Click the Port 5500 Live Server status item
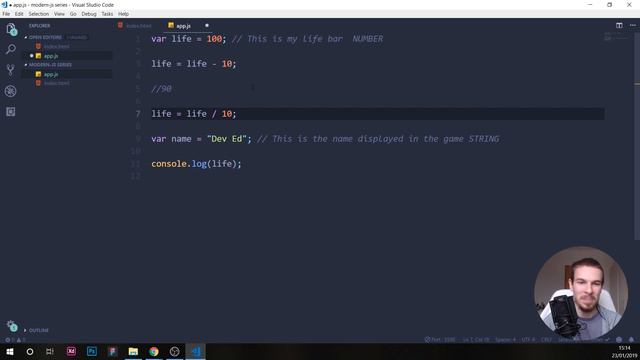 pyautogui.click(x=440, y=340)
